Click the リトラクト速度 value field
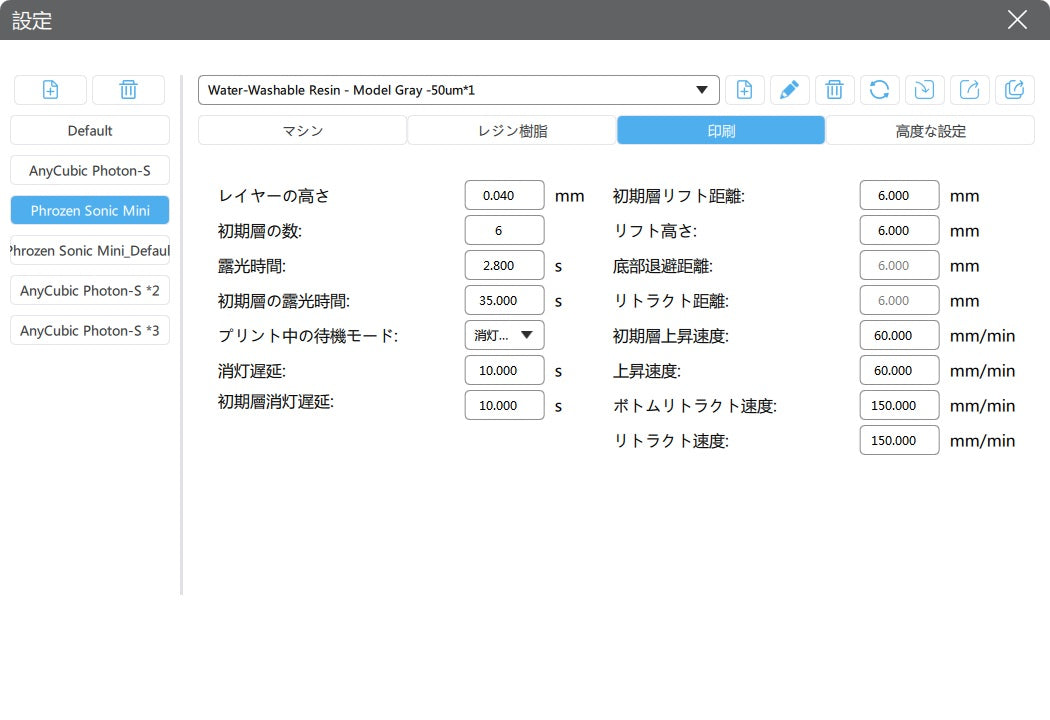1050x720 pixels. 898,440
